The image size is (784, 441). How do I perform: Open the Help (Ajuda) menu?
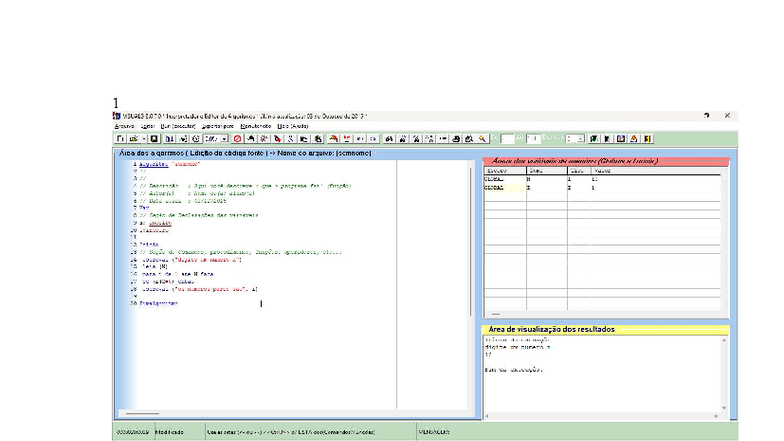(x=292, y=126)
